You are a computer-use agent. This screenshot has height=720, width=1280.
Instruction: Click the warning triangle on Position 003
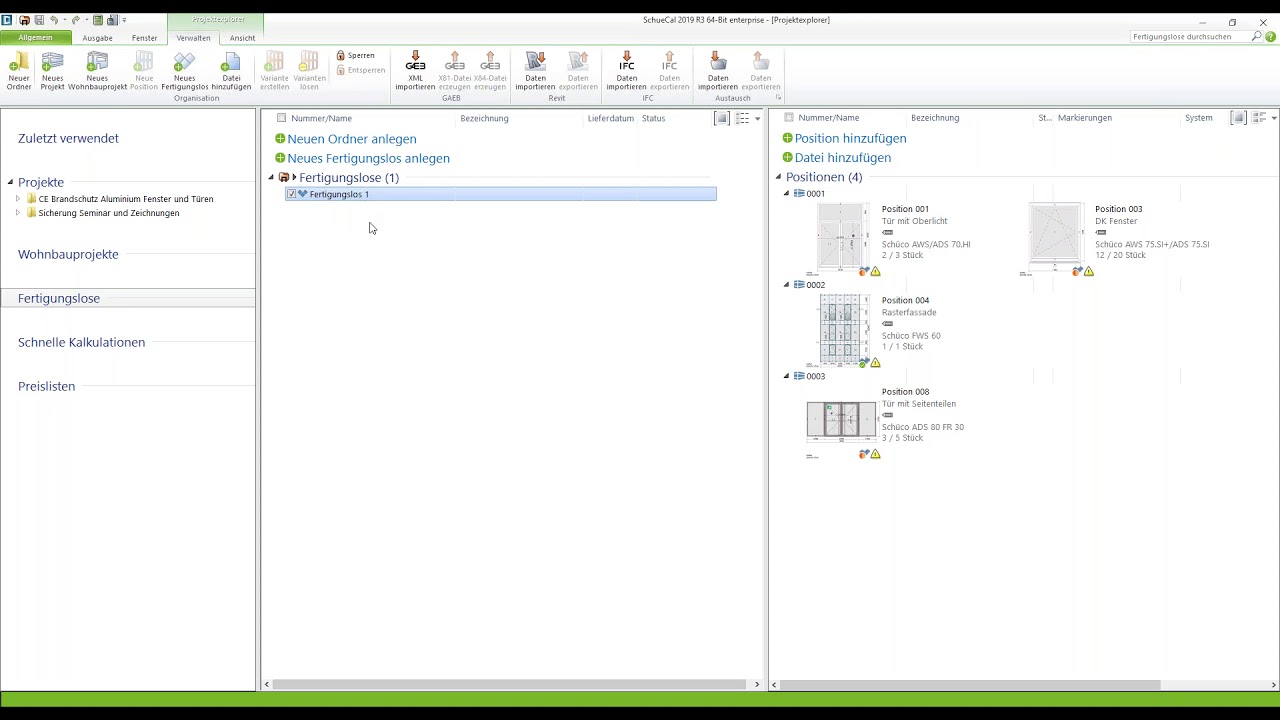(1089, 271)
